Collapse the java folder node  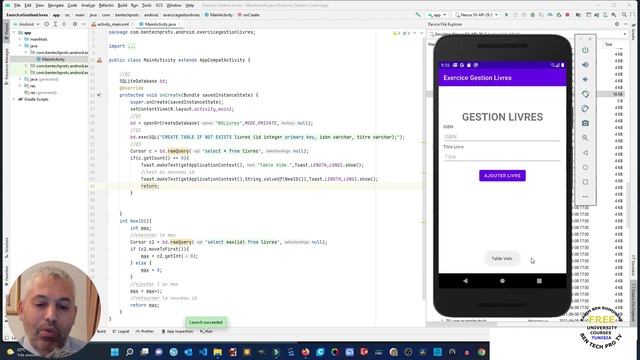pos(20,46)
